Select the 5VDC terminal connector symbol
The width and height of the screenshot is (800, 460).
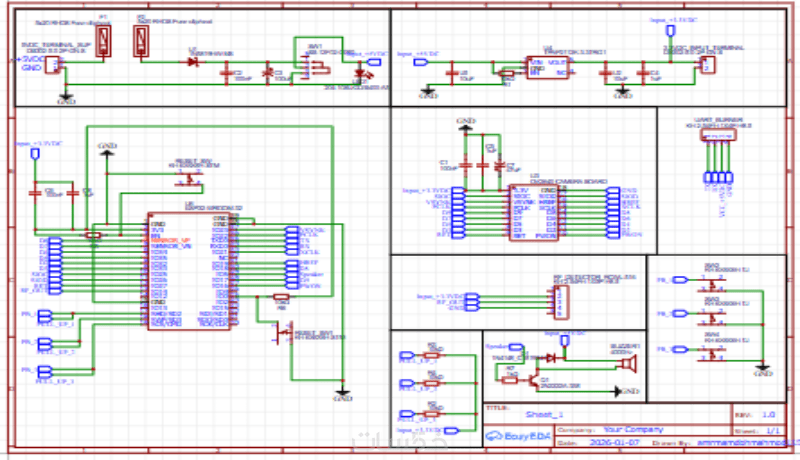click(54, 65)
